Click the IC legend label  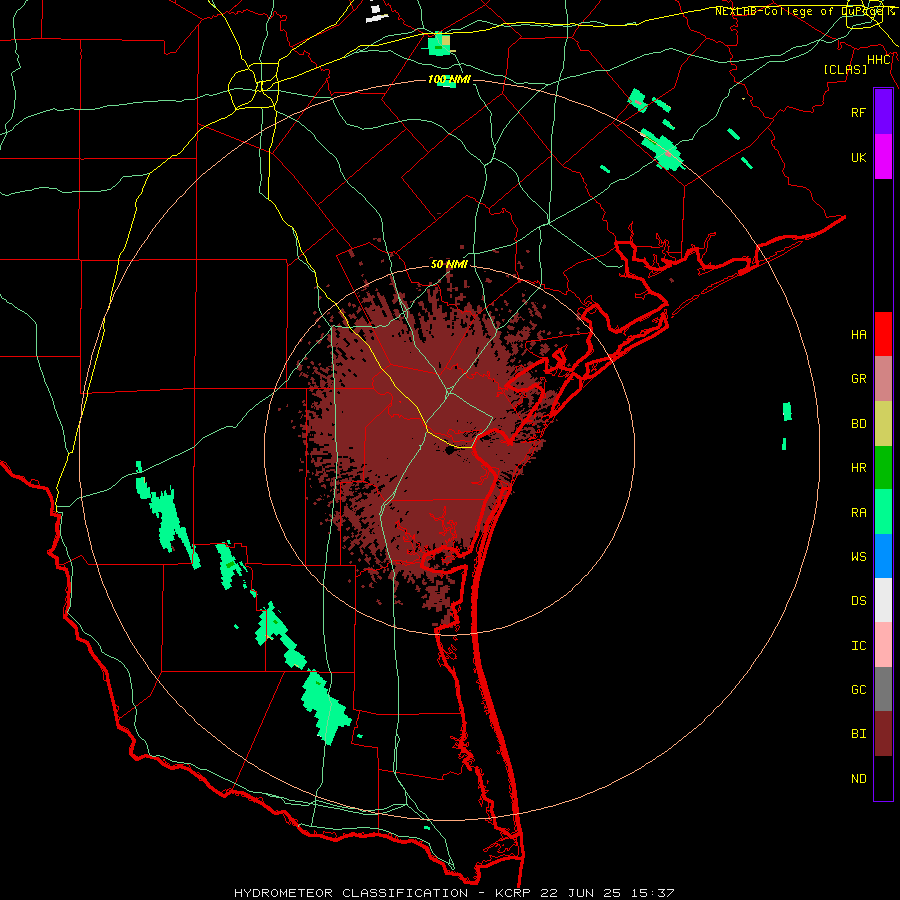click(x=859, y=646)
